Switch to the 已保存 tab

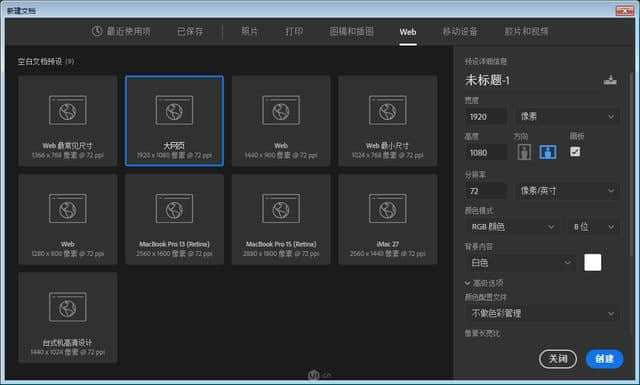190,31
